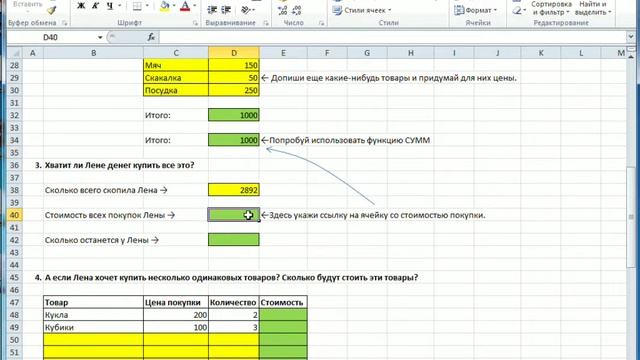
Task: Click the vertical scrollbar thumb
Action: click(x=631, y=216)
